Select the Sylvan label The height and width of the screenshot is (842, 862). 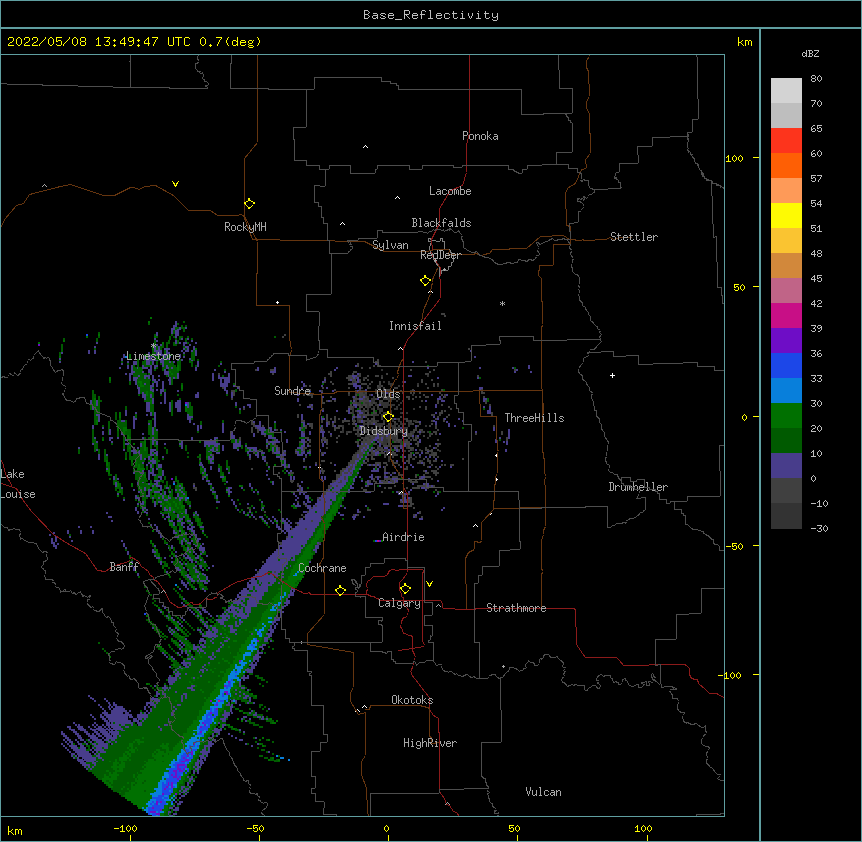point(390,245)
